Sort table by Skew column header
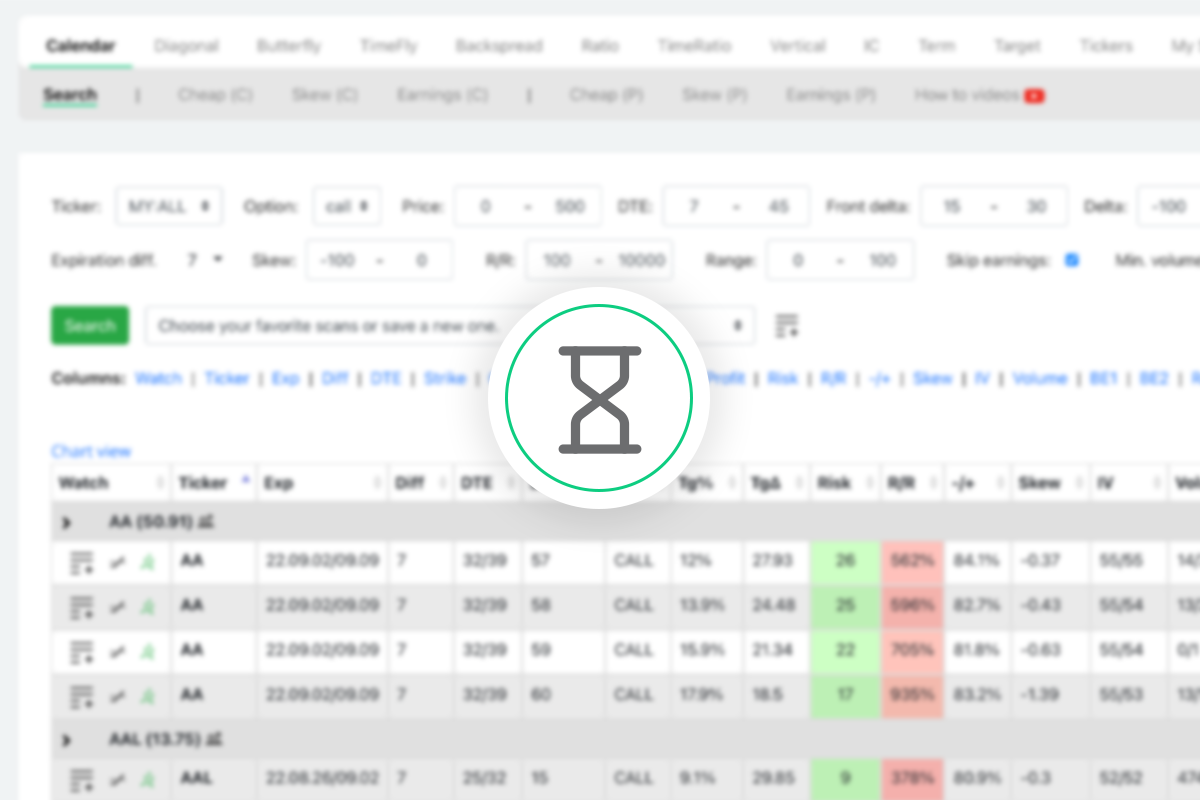This screenshot has width=1200, height=800. 1051,483
